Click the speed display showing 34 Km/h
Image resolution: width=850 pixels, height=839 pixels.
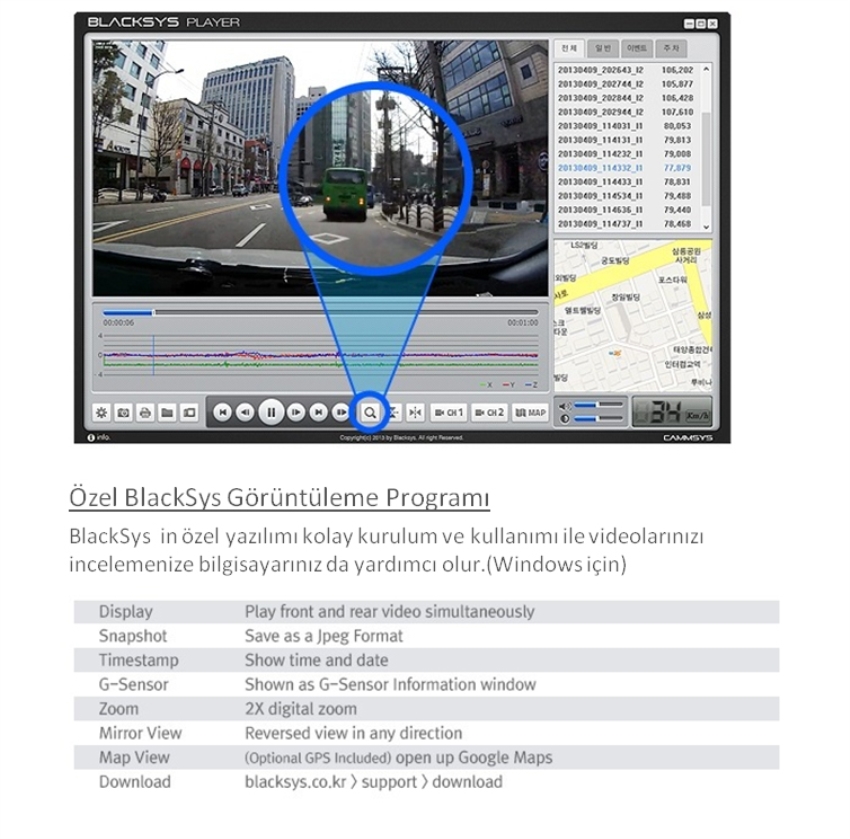point(673,413)
